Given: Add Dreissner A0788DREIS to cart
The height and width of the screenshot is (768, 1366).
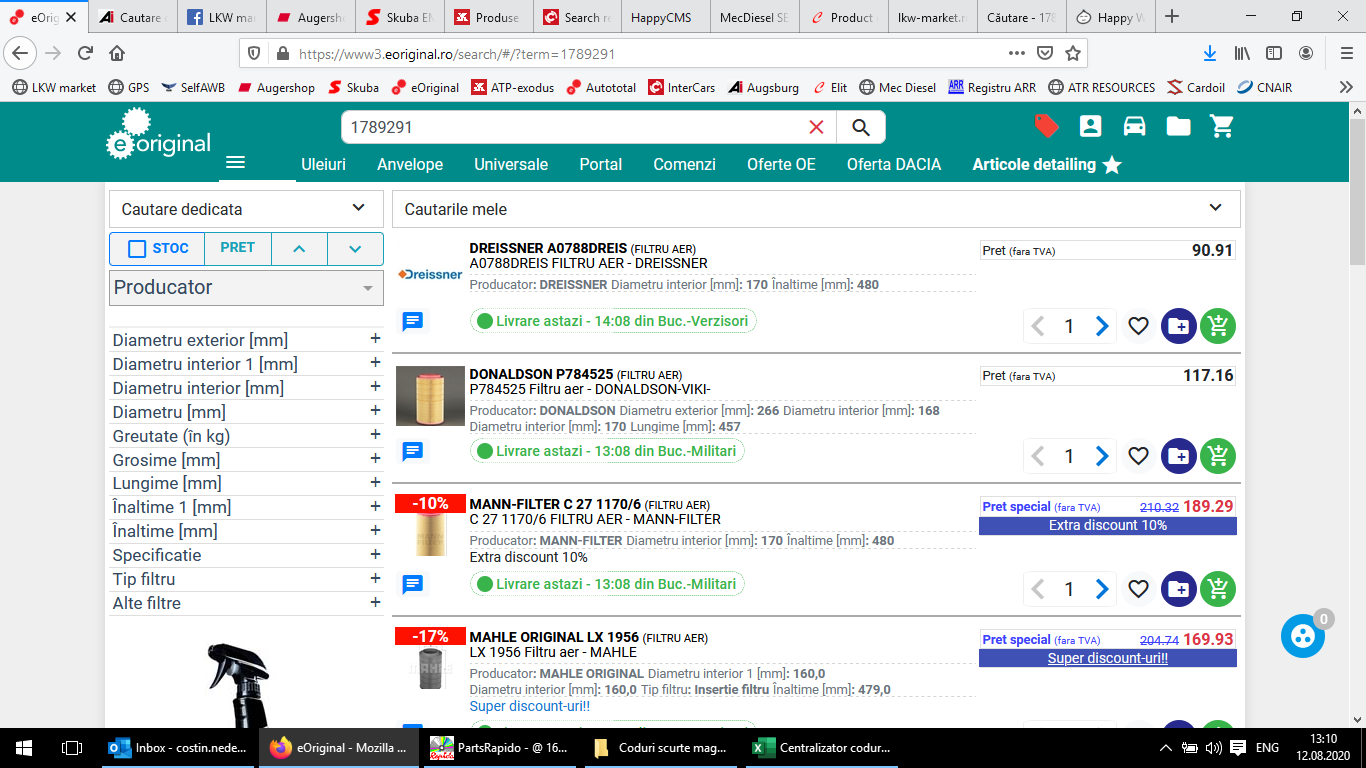Looking at the screenshot, I should 1218,326.
